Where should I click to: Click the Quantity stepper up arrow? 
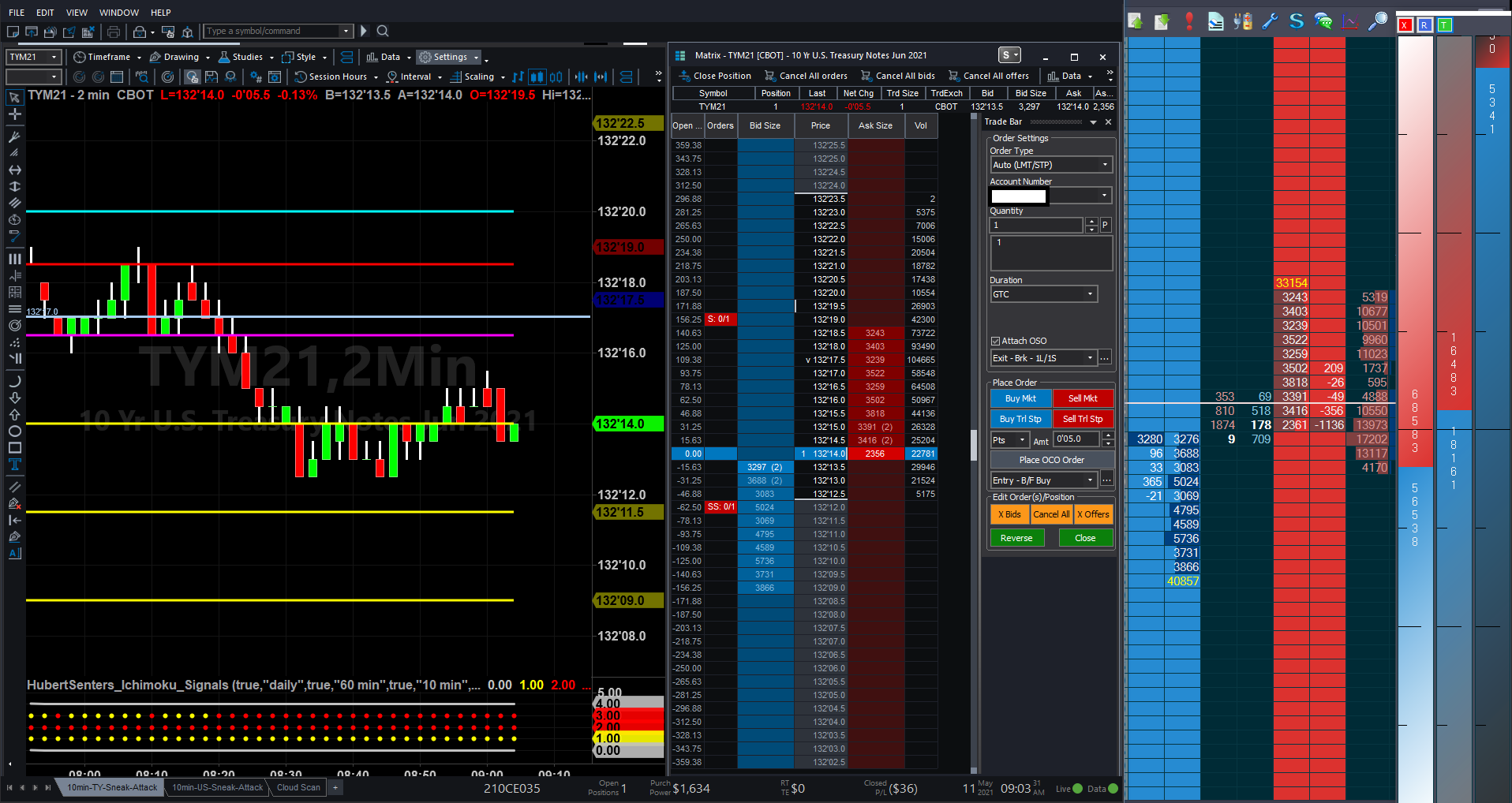1091,221
